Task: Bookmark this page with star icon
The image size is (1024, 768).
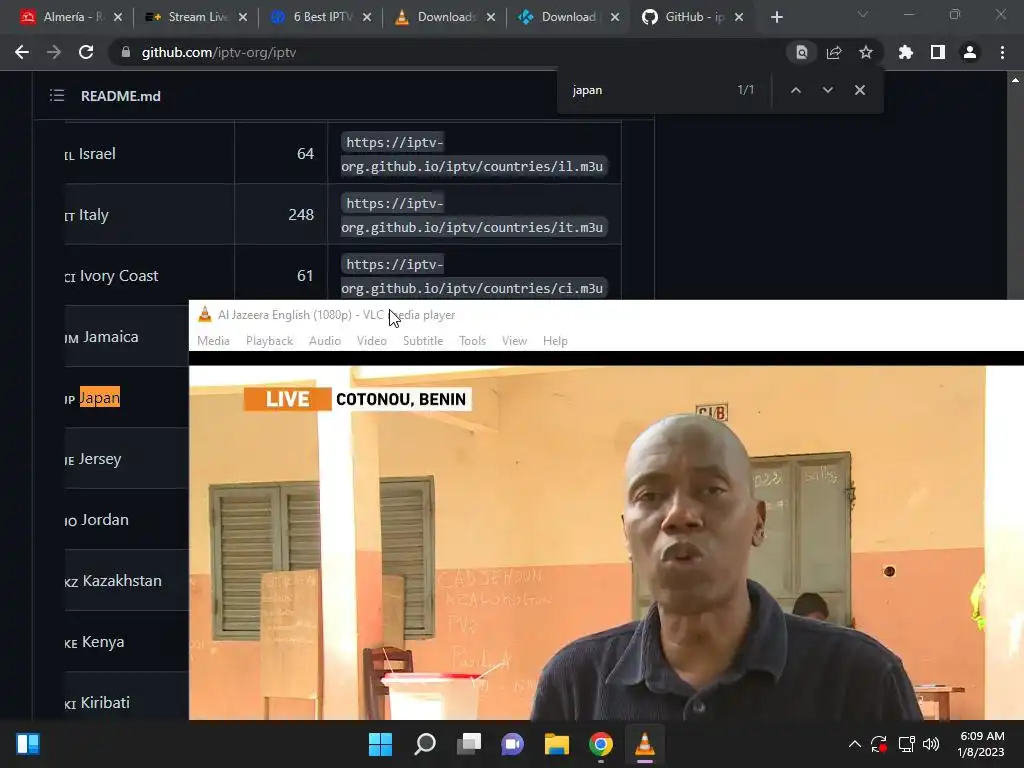Action: click(866, 52)
